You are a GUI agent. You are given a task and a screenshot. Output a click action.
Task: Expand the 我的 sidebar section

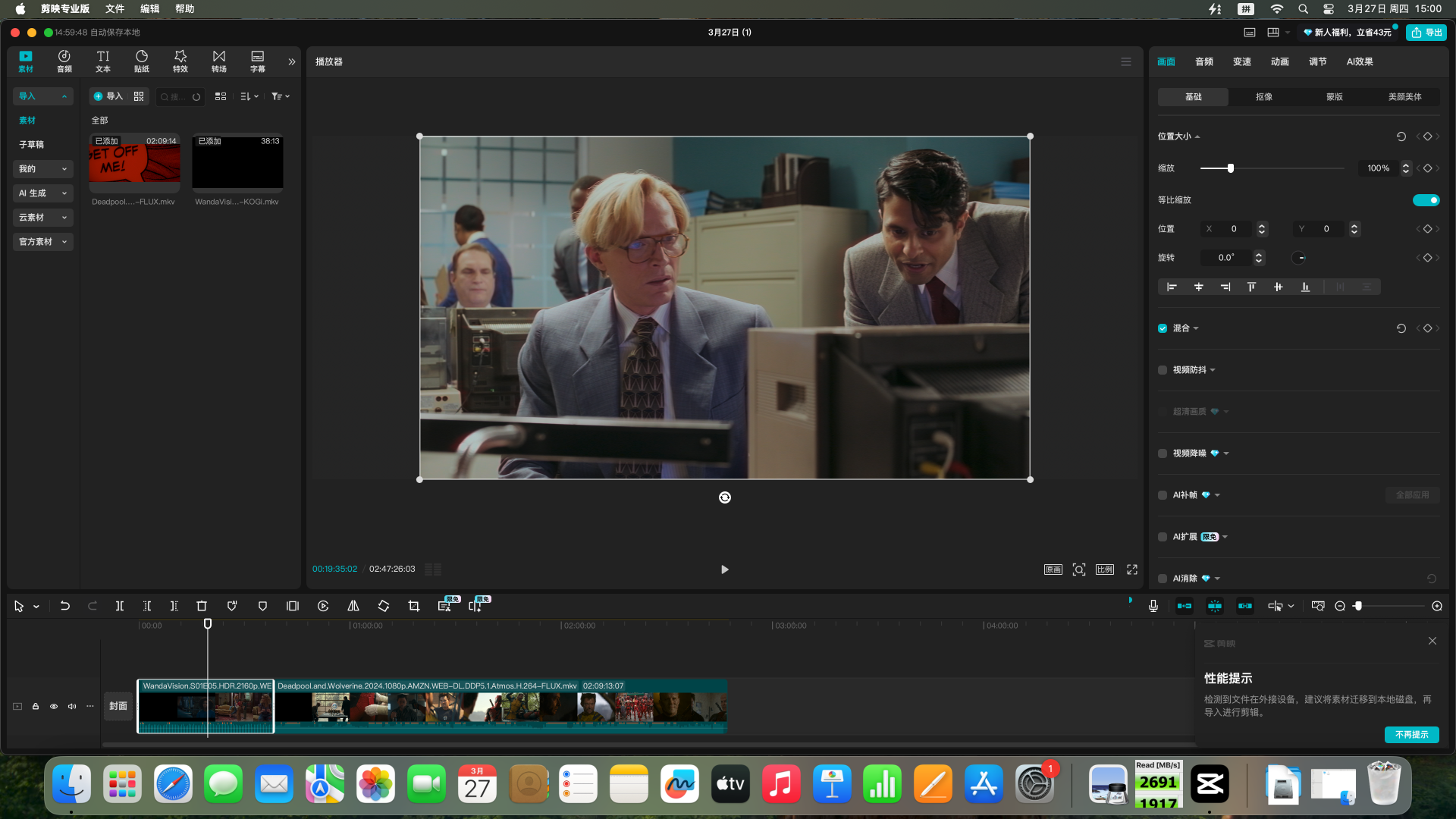tap(43, 169)
